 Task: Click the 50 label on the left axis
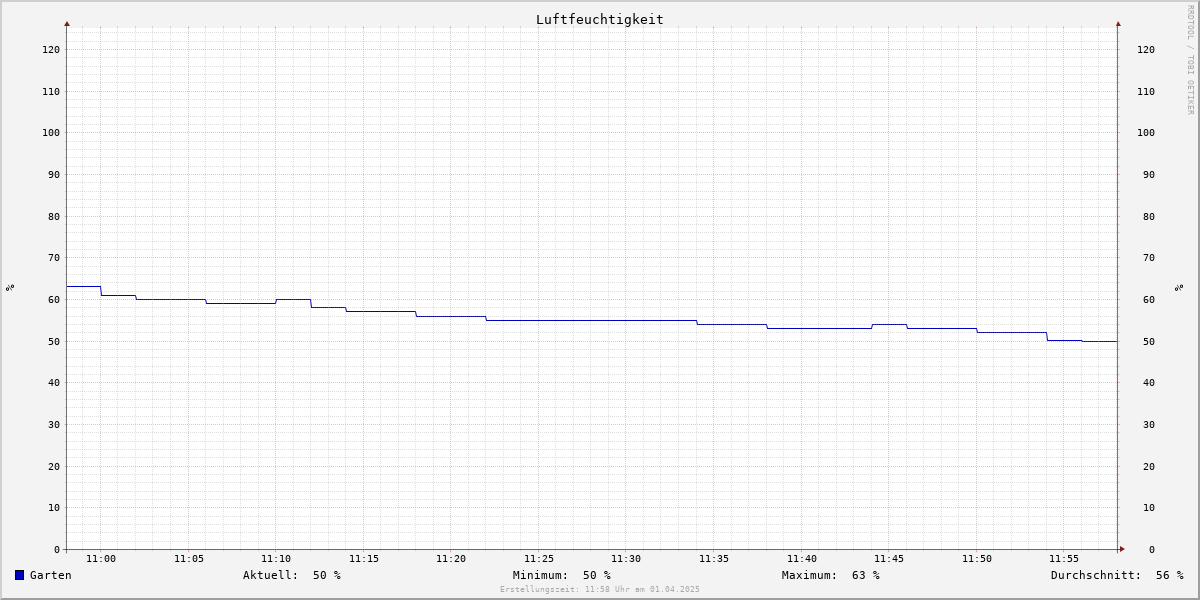[x=54, y=341]
